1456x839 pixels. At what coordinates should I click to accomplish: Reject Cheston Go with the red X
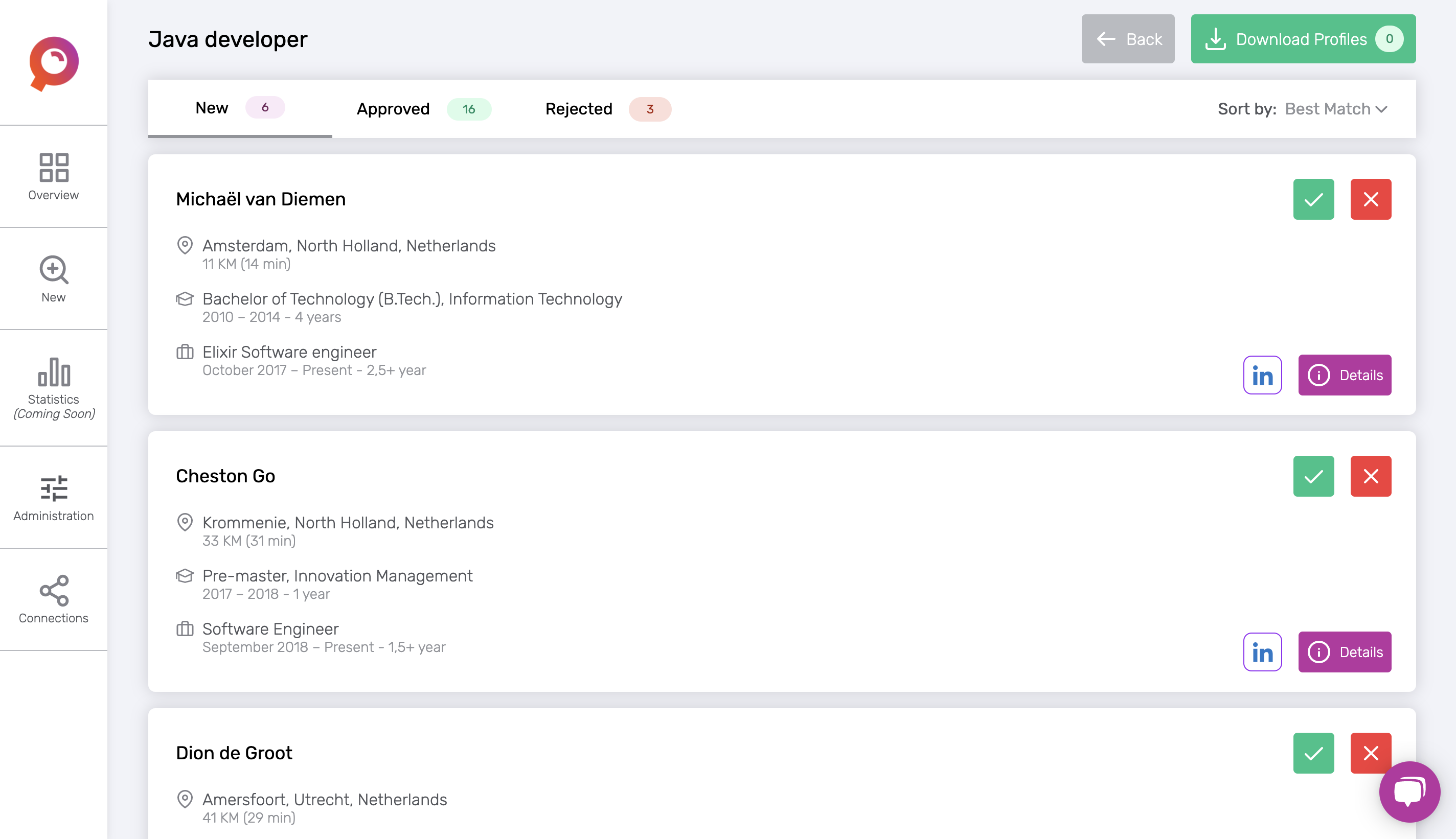[x=1371, y=475]
